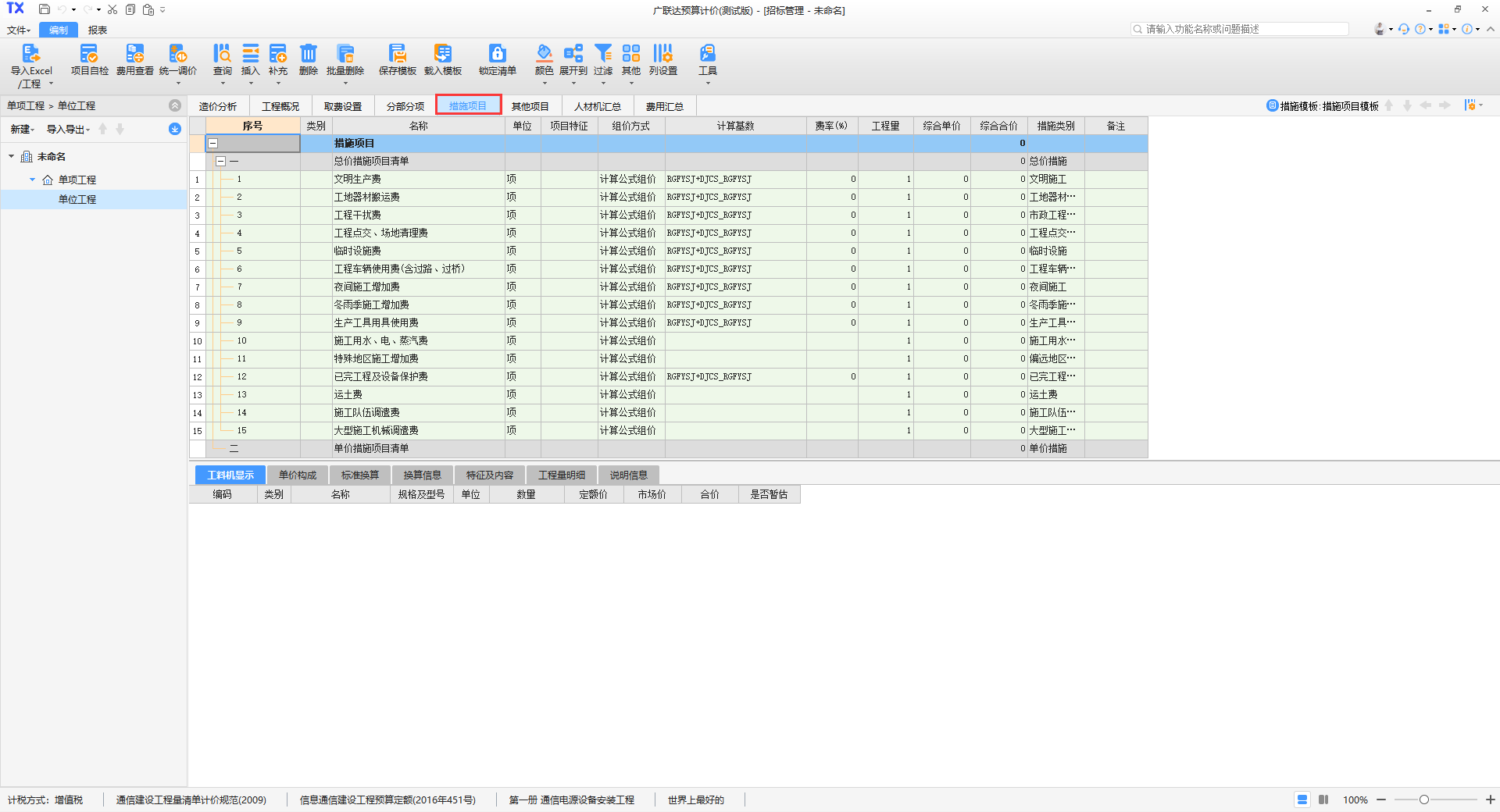The height and width of the screenshot is (812, 1500).
Task: Click the 导入Excel/工程 import icon
Action: [x=30, y=54]
